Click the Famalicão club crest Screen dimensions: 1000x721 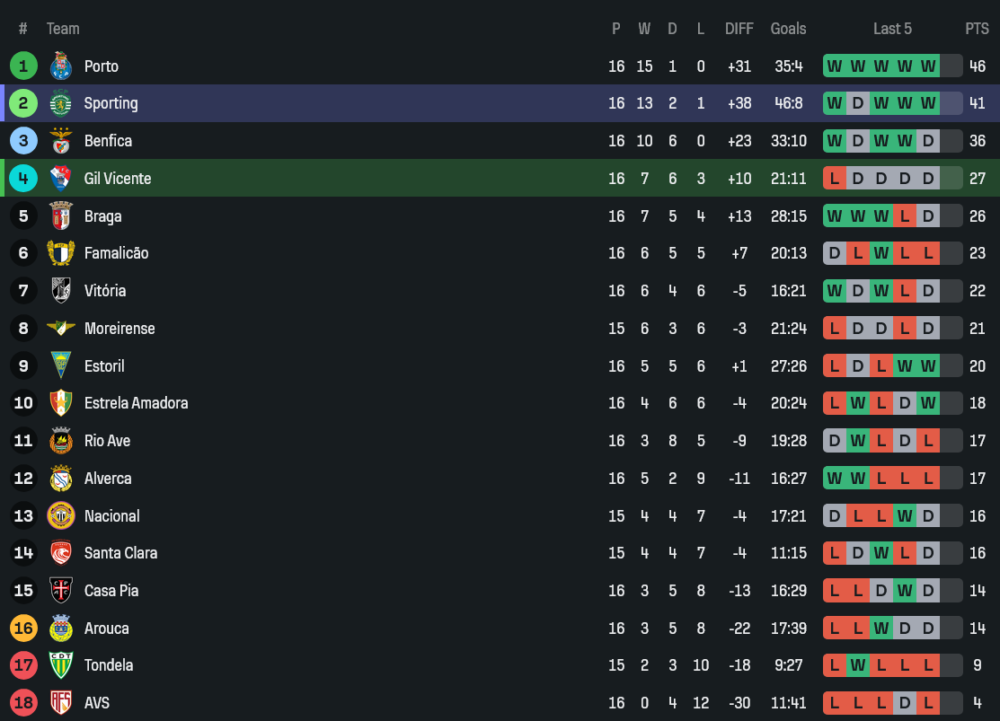(x=61, y=253)
